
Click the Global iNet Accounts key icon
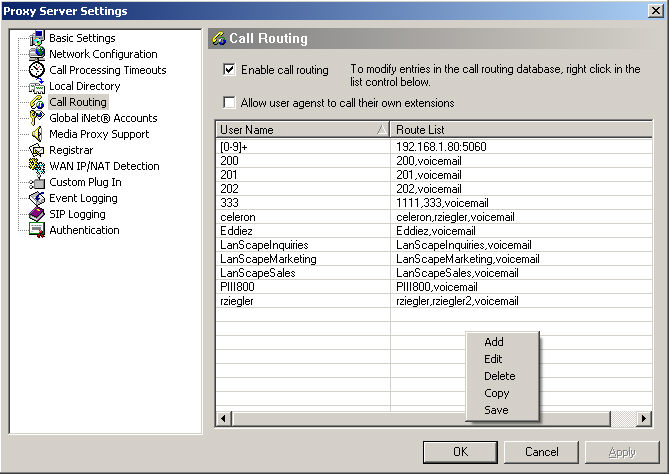tap(37, 118)
